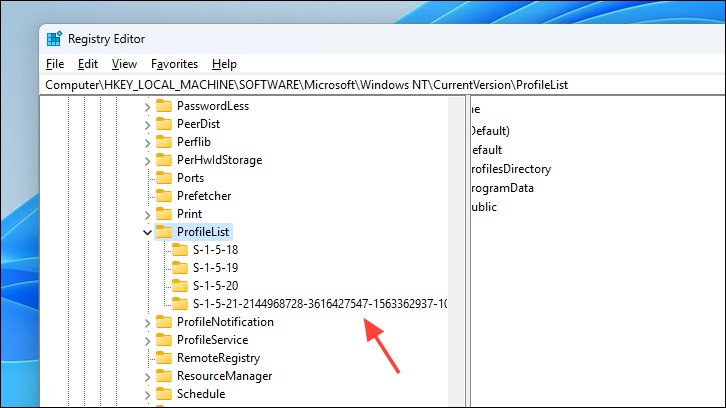
Task: Select the RemoteRegistry folder icon
Action: click(x=164, y=358)
